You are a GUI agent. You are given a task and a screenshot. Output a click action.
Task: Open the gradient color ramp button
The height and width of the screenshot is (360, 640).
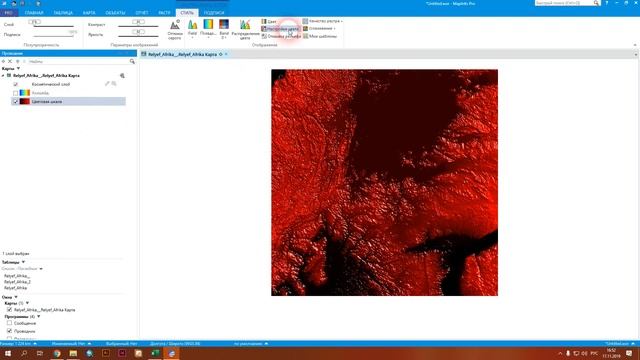(x=208, y=29)
